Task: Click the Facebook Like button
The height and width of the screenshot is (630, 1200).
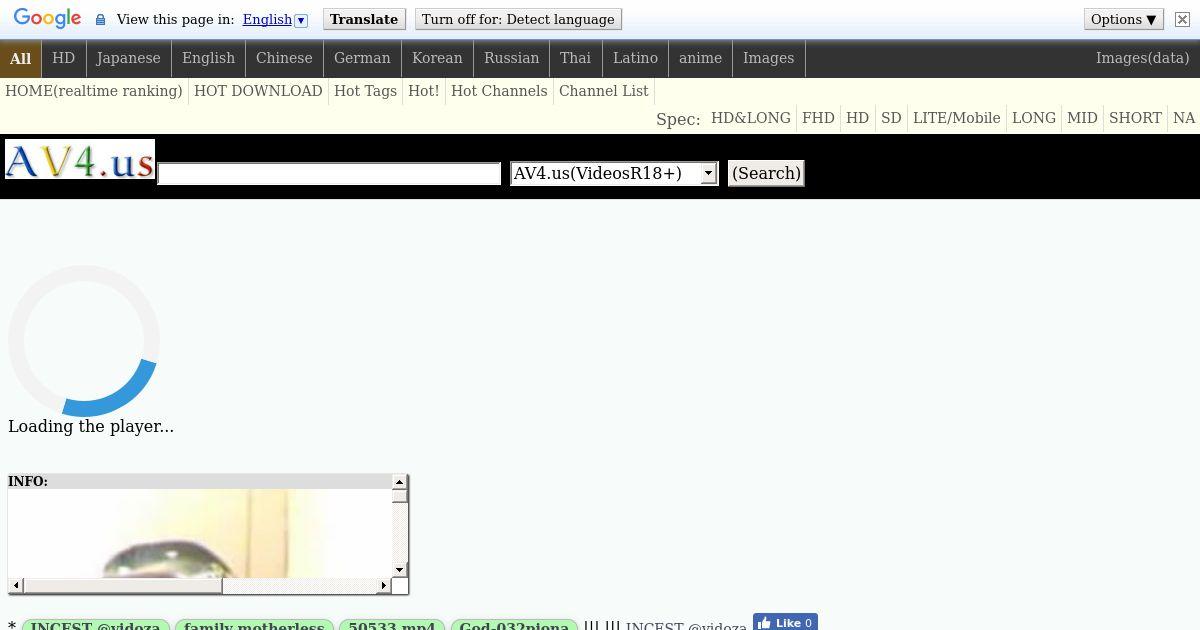Action: 785,622
